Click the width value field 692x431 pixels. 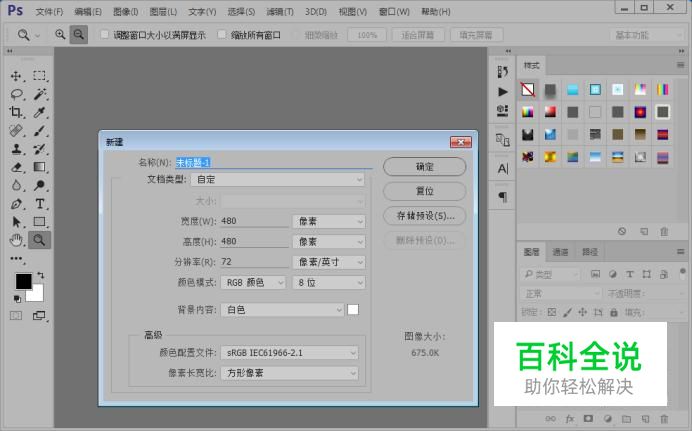(x=255, y=221)
